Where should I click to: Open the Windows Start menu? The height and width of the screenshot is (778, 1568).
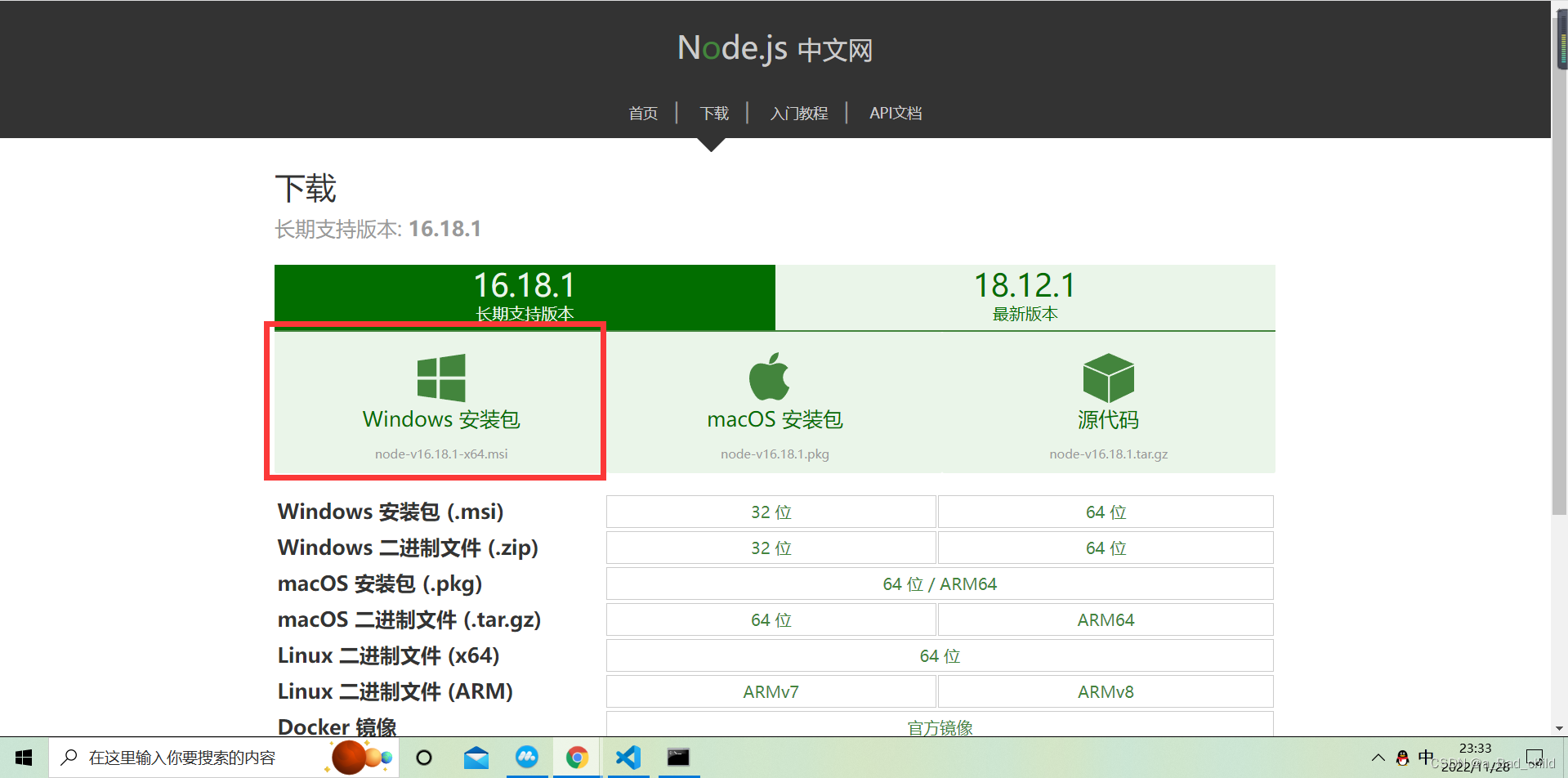point(24,758)
